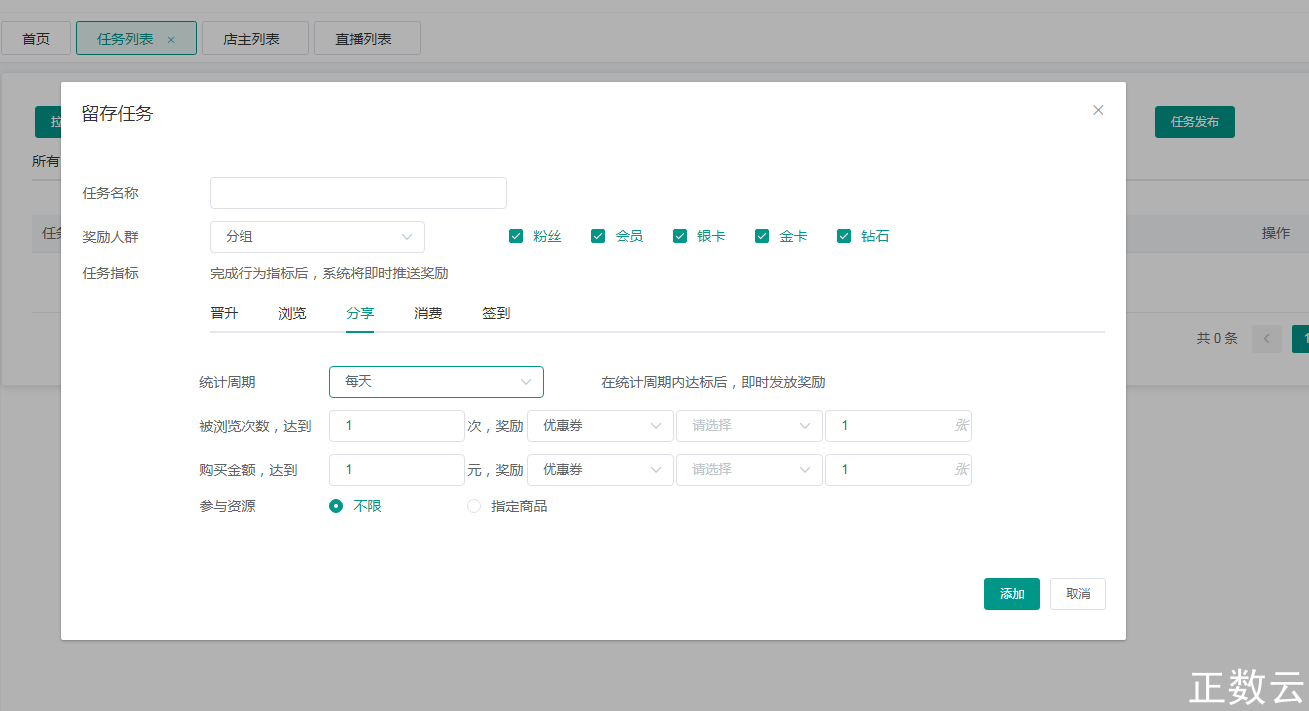
Task: Switch to the 浏览 indicator tab
Action: [x=292, y=313]
